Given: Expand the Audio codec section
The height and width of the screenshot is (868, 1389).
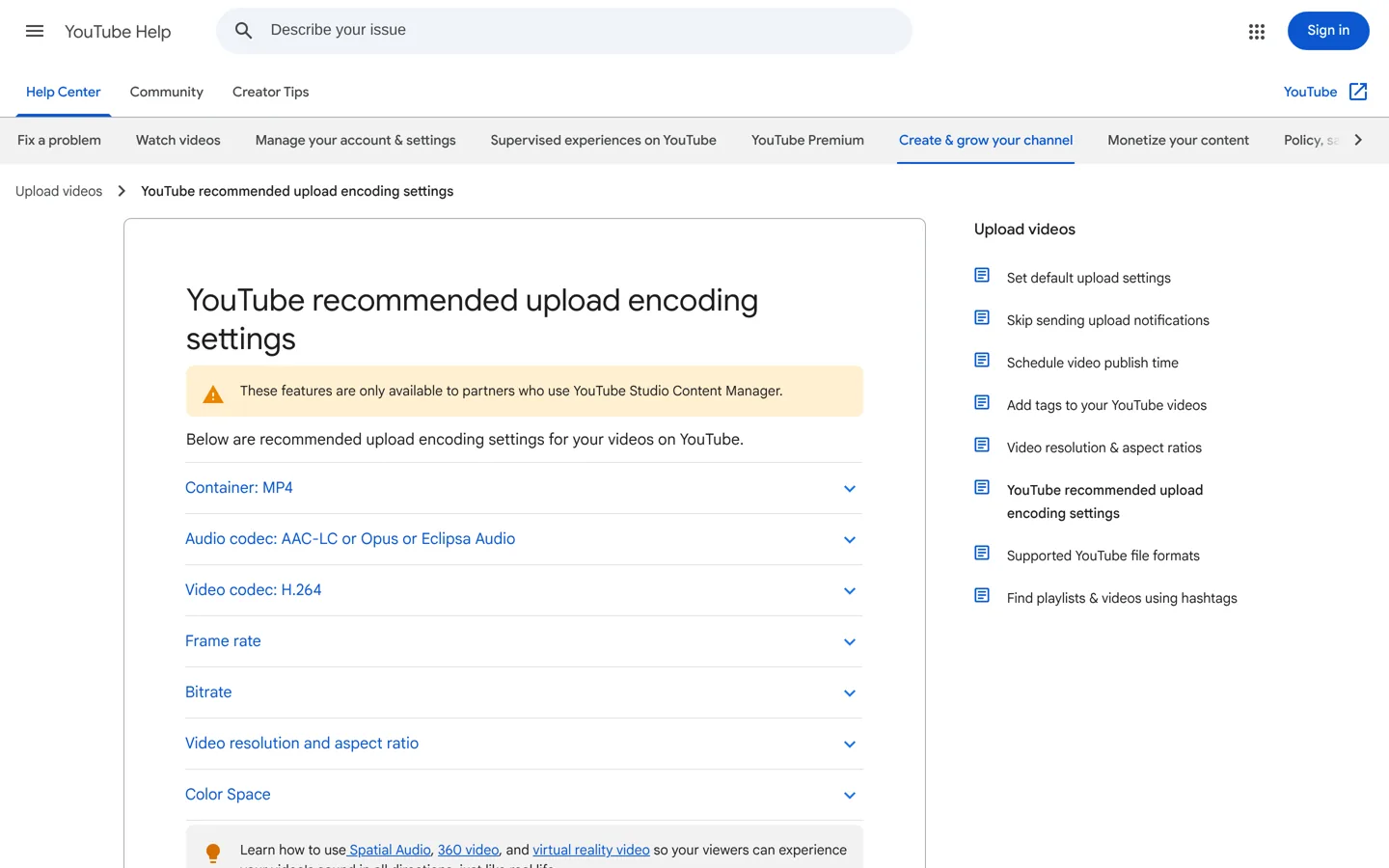Looking at the screenshot, I should [x=524, y=539].
